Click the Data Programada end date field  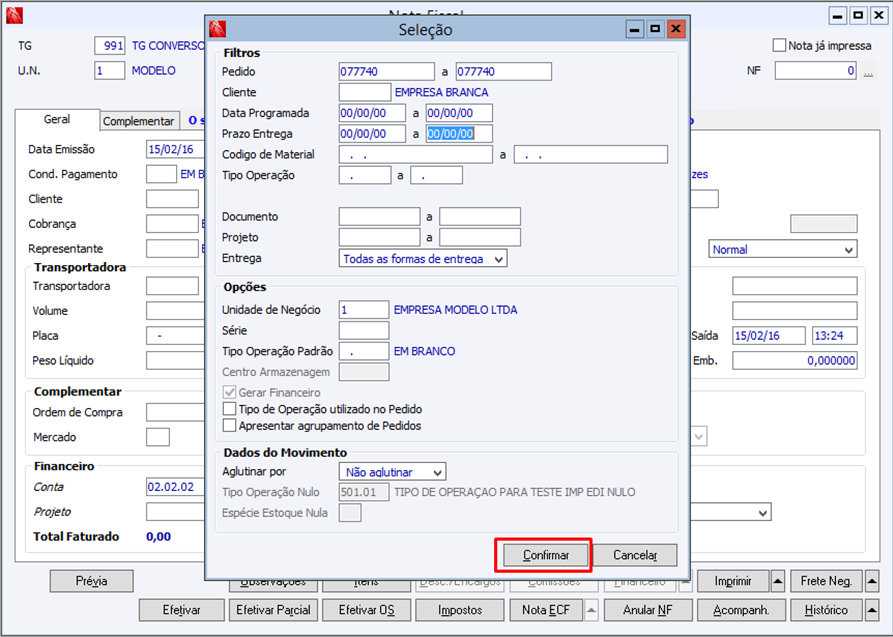click(459, 113)
